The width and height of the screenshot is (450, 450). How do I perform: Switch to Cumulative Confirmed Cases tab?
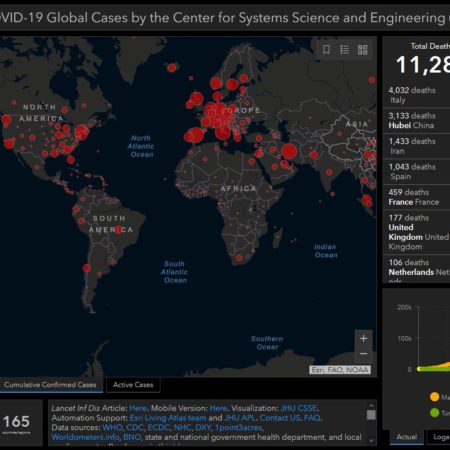[x=50, y=385]
